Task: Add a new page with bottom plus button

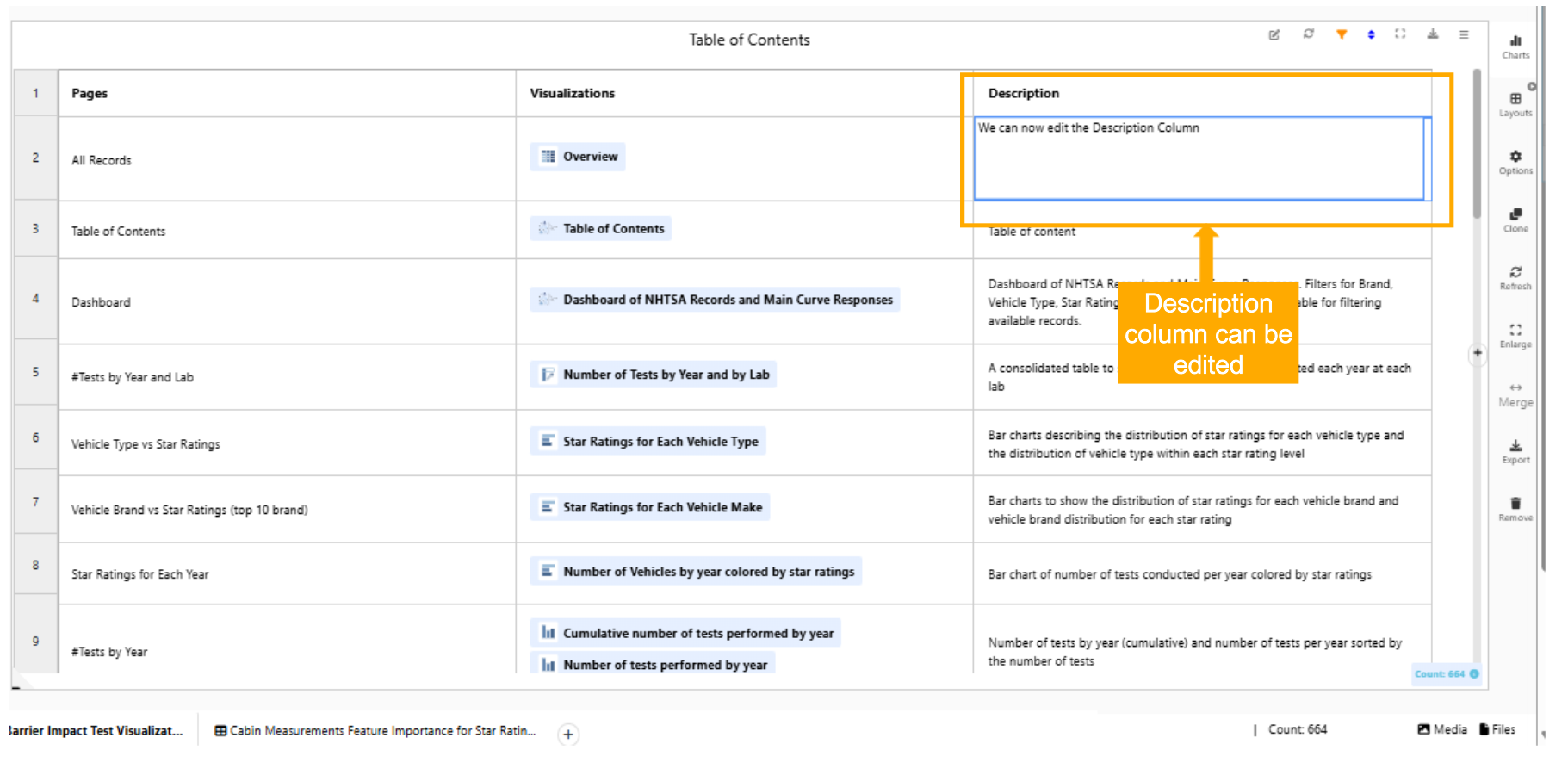Action: coord(568,735)
